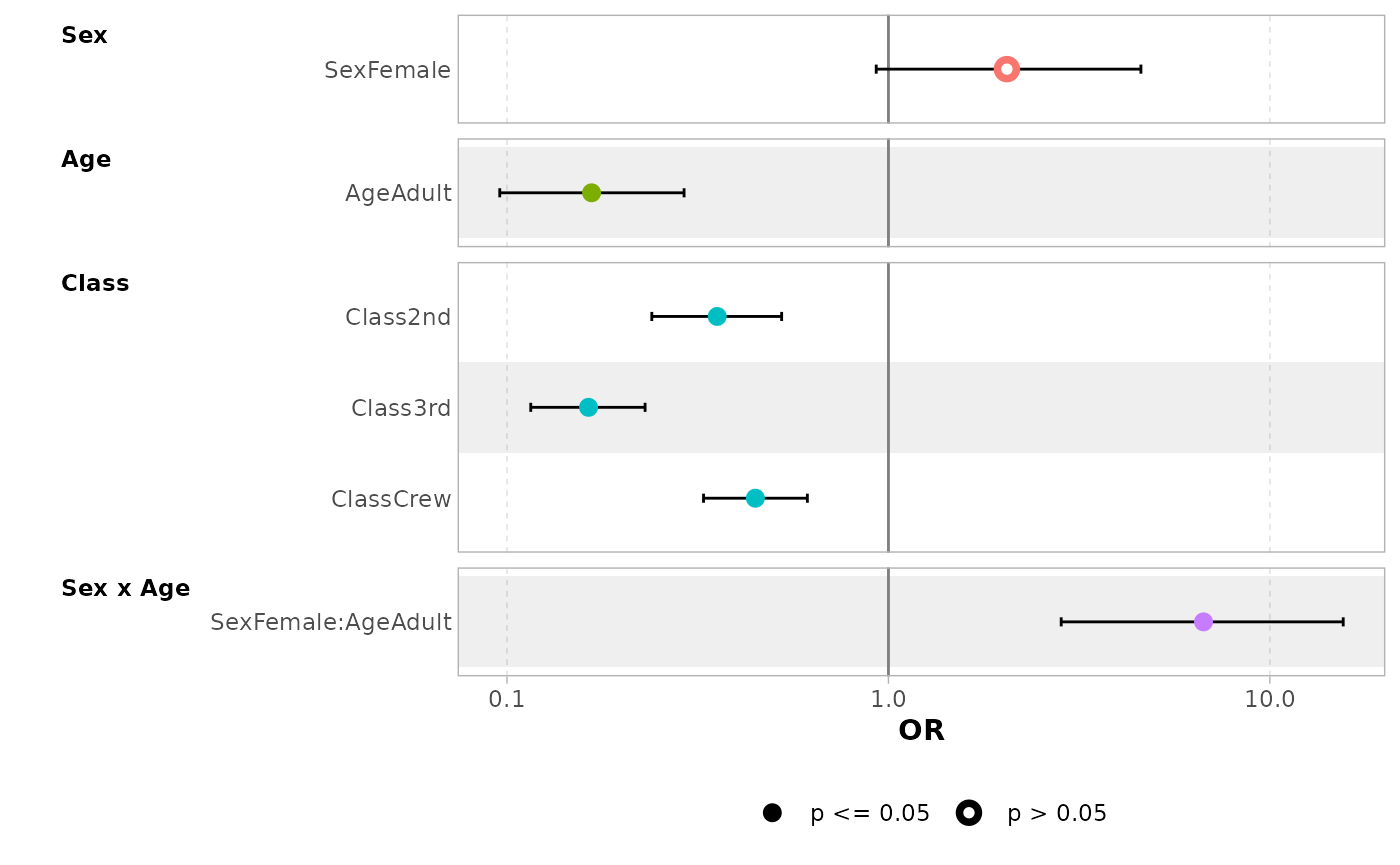
Task: Click the green AgeAdult odds ratio point
Action: point(591,193)
